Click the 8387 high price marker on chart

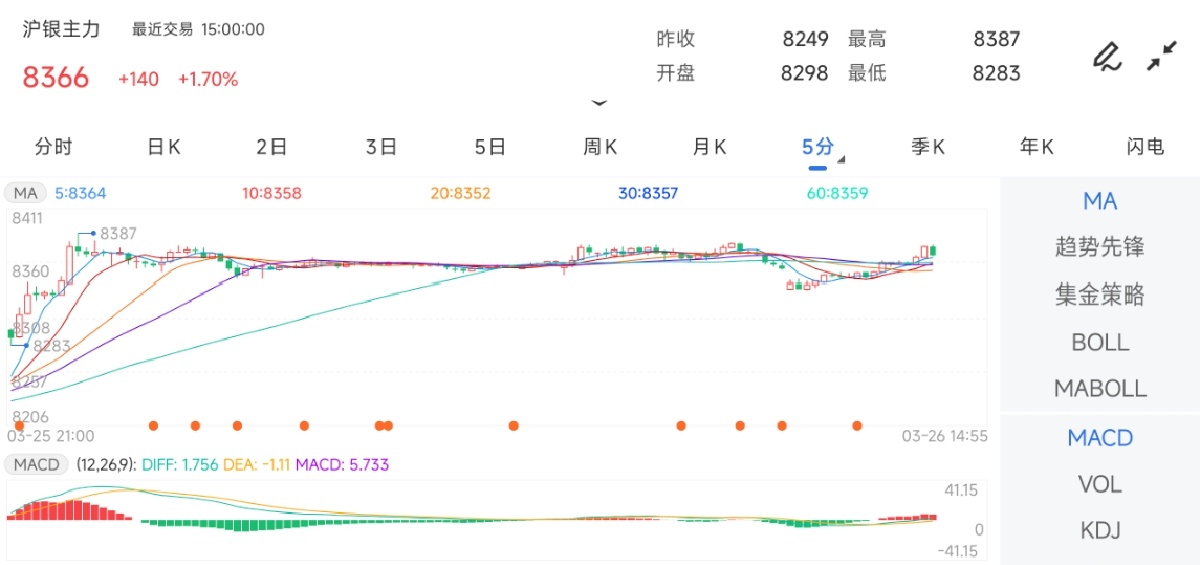118,233
